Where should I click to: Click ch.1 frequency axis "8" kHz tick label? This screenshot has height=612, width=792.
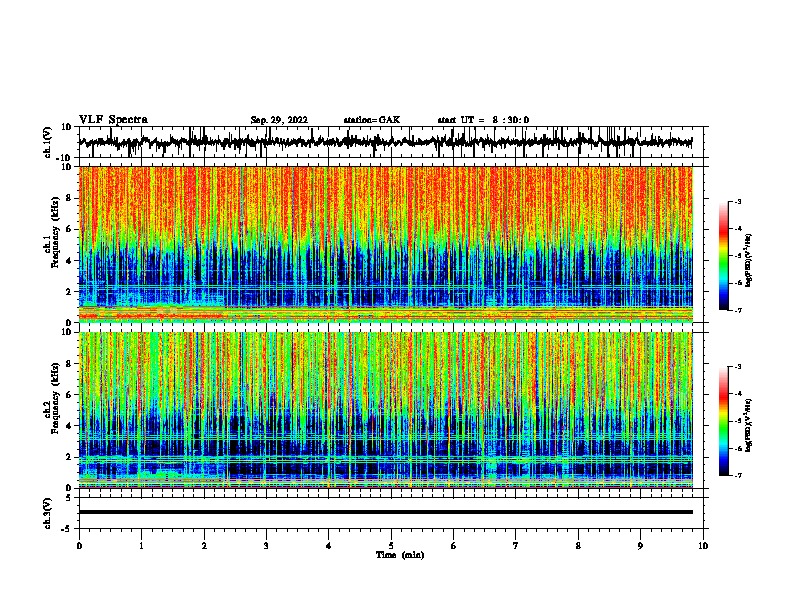tap(69, 198)
